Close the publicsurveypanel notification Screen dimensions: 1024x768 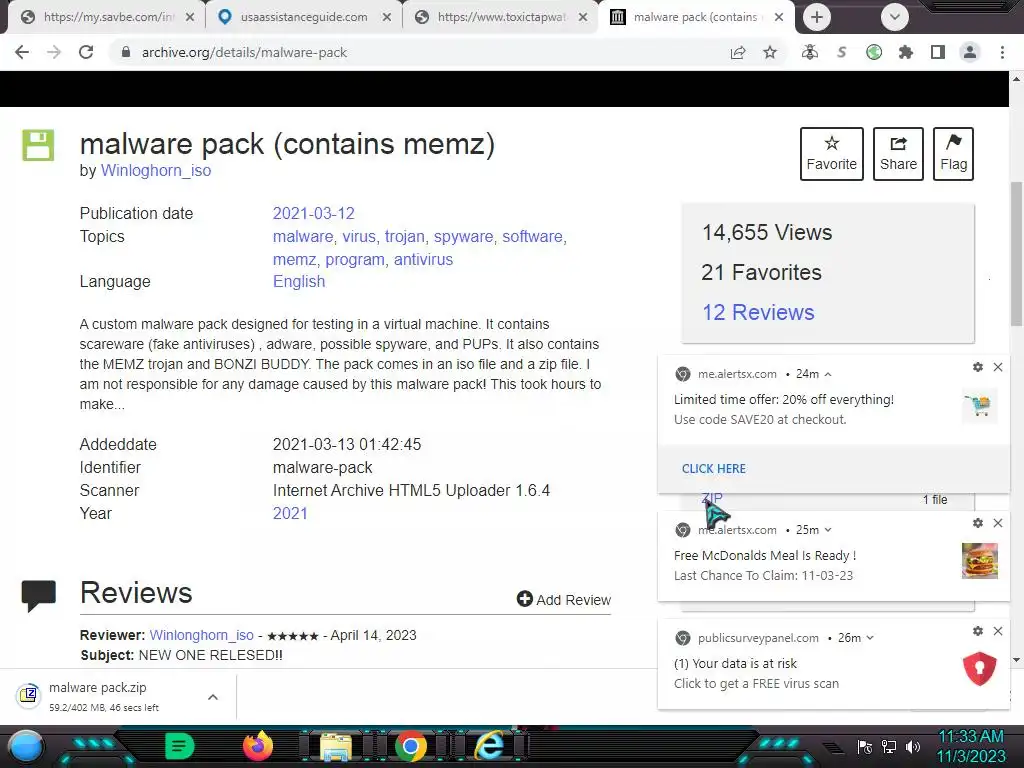tap(997, 631)
